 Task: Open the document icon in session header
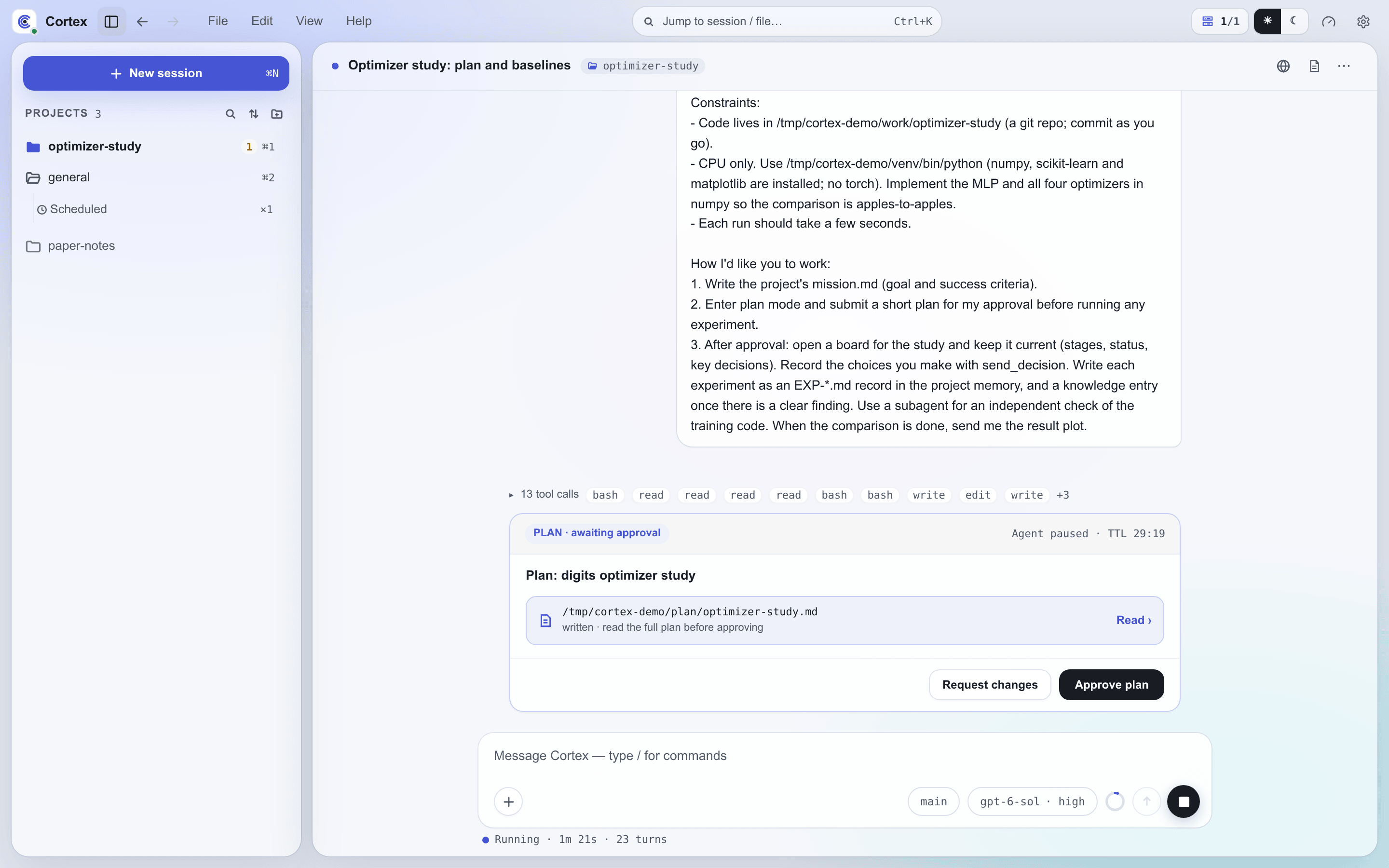(1314, 66)
